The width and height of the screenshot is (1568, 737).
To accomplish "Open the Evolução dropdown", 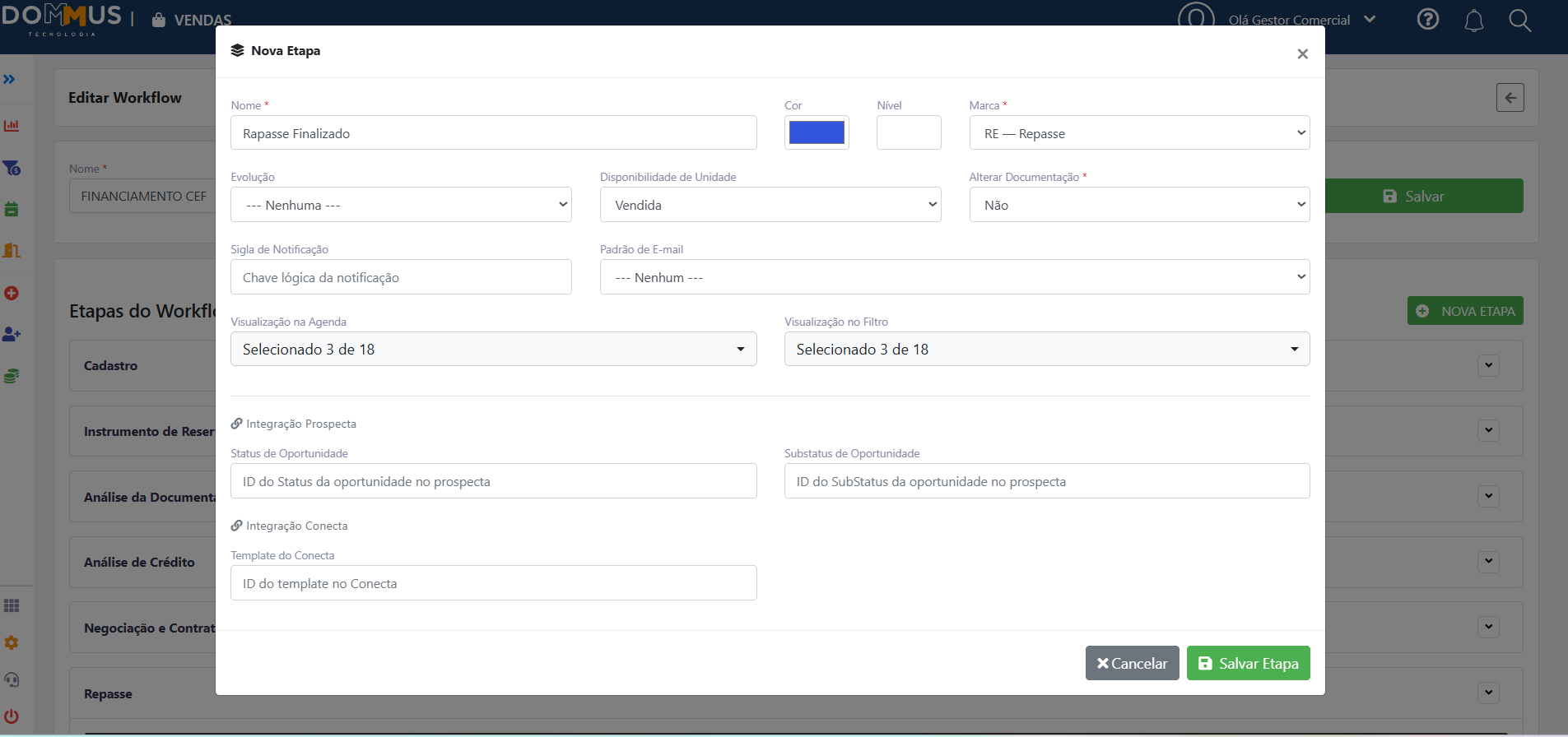I will pyautogui.click(x=401, y=205).
